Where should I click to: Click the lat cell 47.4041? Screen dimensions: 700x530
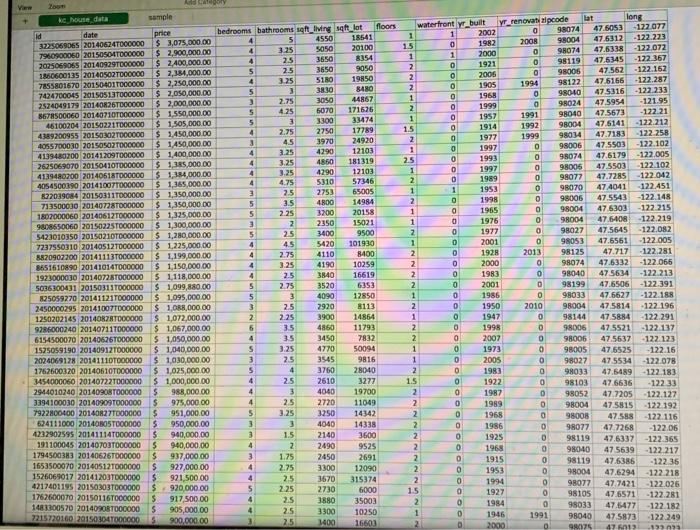pyautogui.click(x=608, y=187)
